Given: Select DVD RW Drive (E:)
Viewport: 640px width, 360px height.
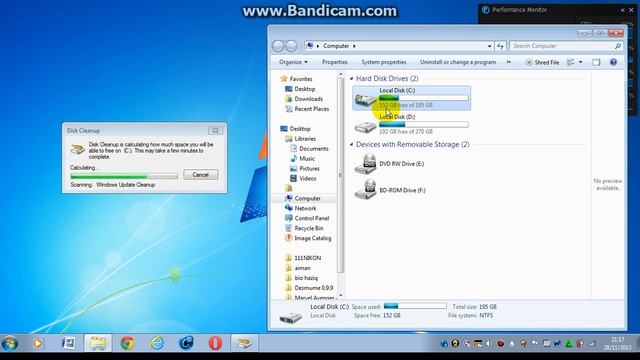Looking at the screenshot, I should [389, 164].
